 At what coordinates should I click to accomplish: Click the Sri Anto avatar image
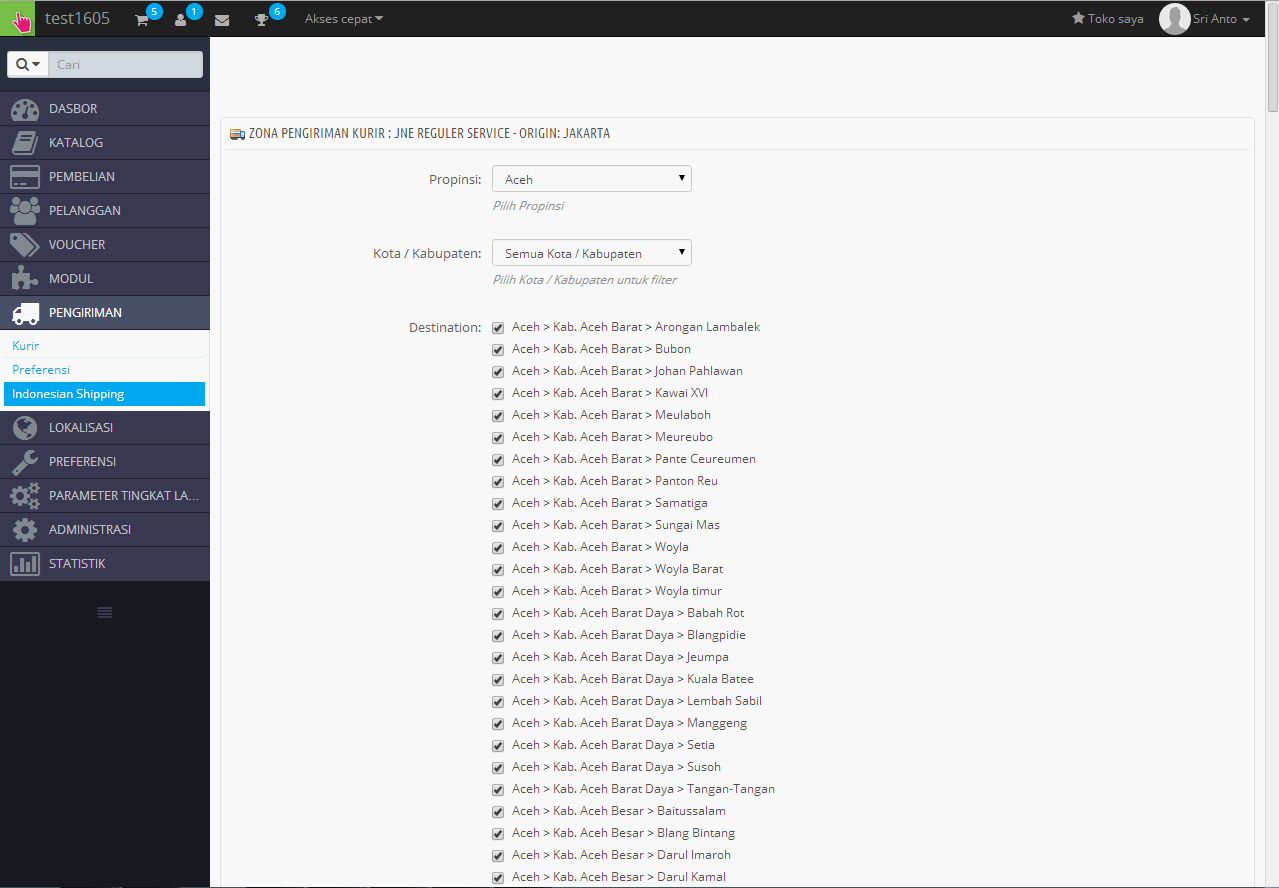pos(1174,19)
